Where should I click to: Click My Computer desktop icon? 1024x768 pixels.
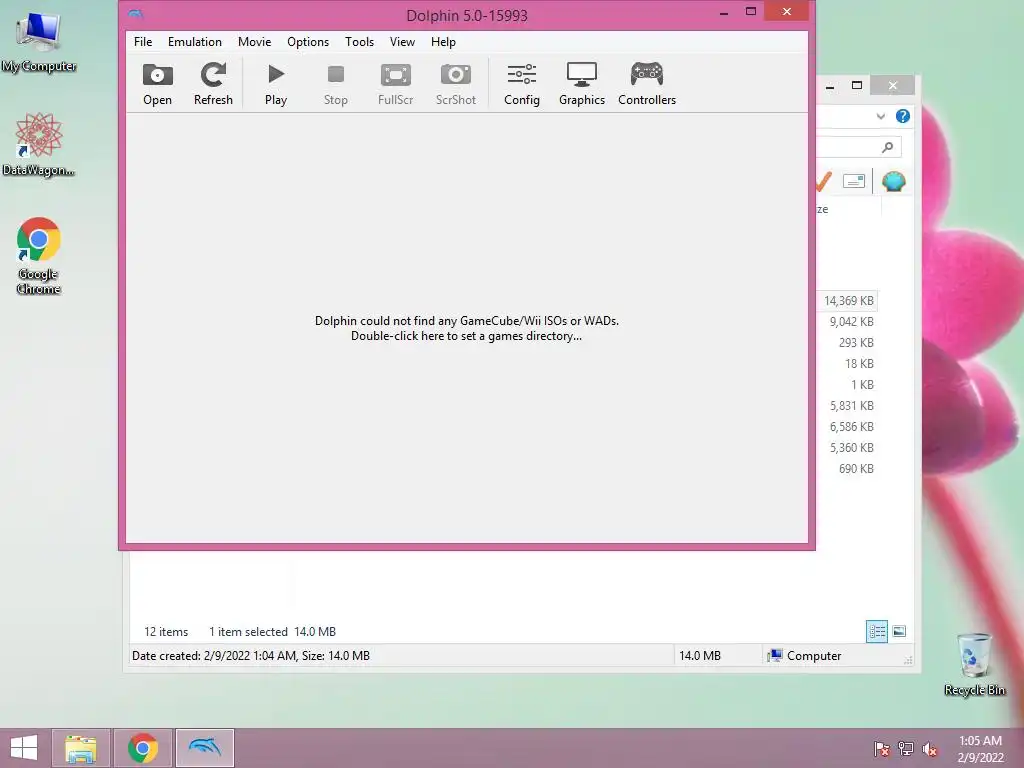click(x=39, y=42)
